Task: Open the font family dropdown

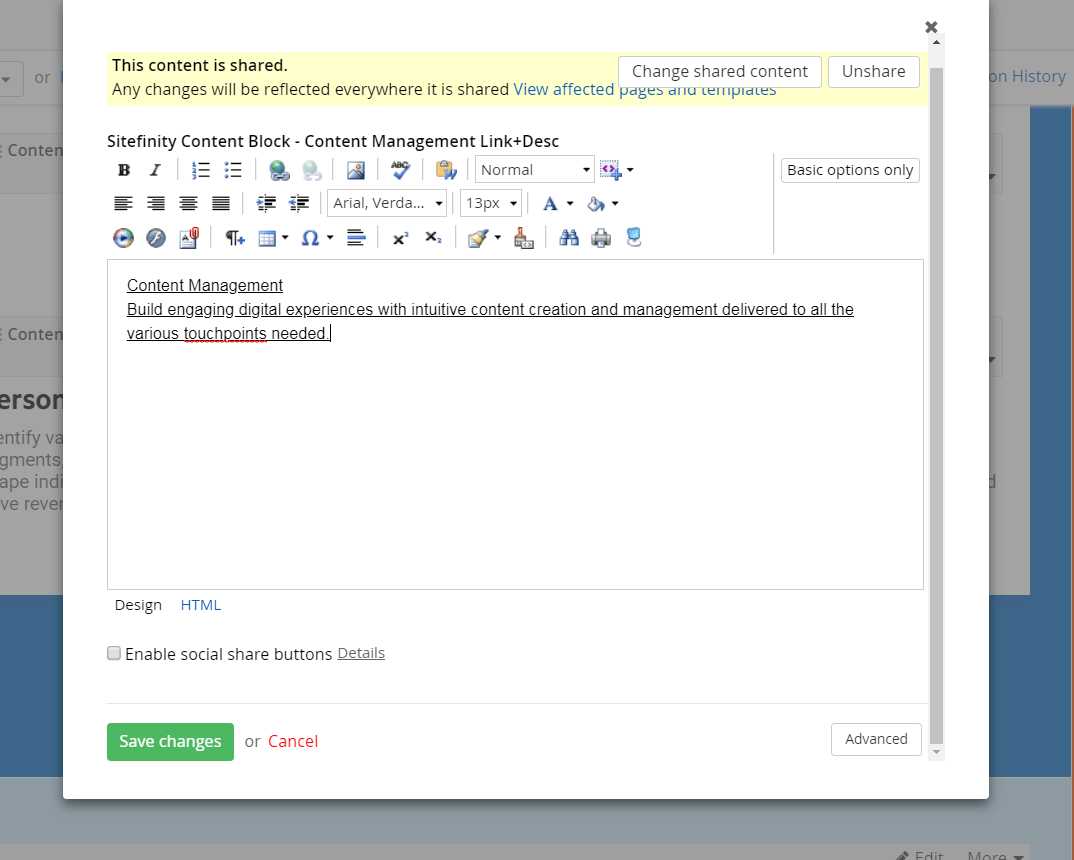Action: (x=386, y=203)
